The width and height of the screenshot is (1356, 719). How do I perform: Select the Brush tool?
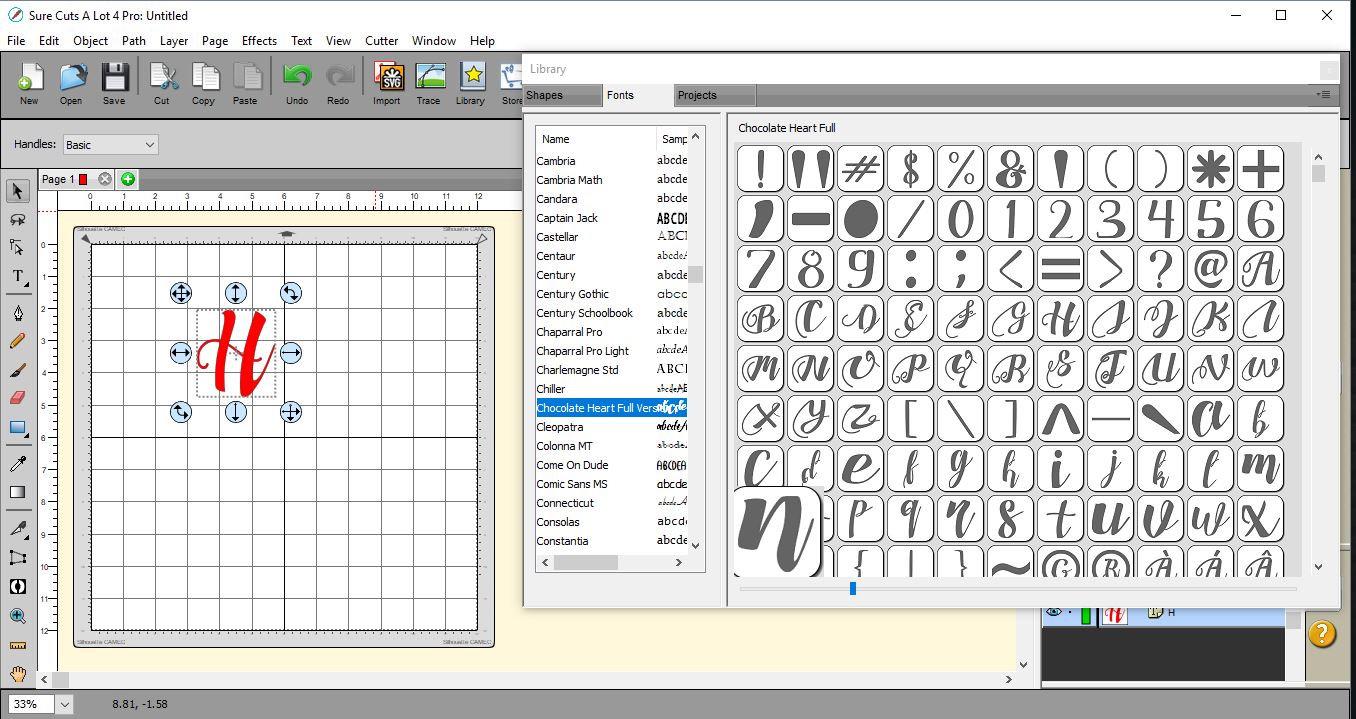point(17,370)
